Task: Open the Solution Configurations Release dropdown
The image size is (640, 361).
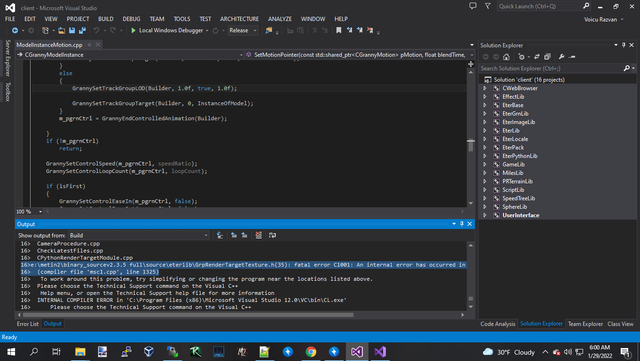Action: [243, 31]
